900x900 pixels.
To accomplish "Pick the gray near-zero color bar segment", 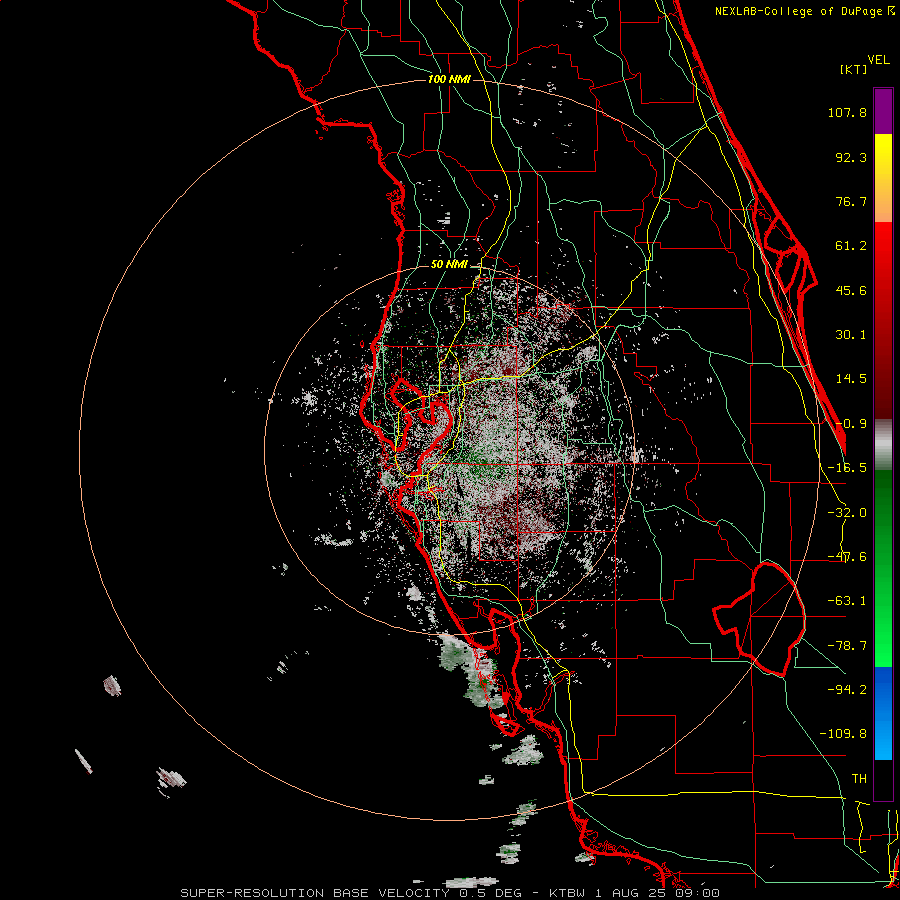I will pyautogui.click(x=883, y=445).
